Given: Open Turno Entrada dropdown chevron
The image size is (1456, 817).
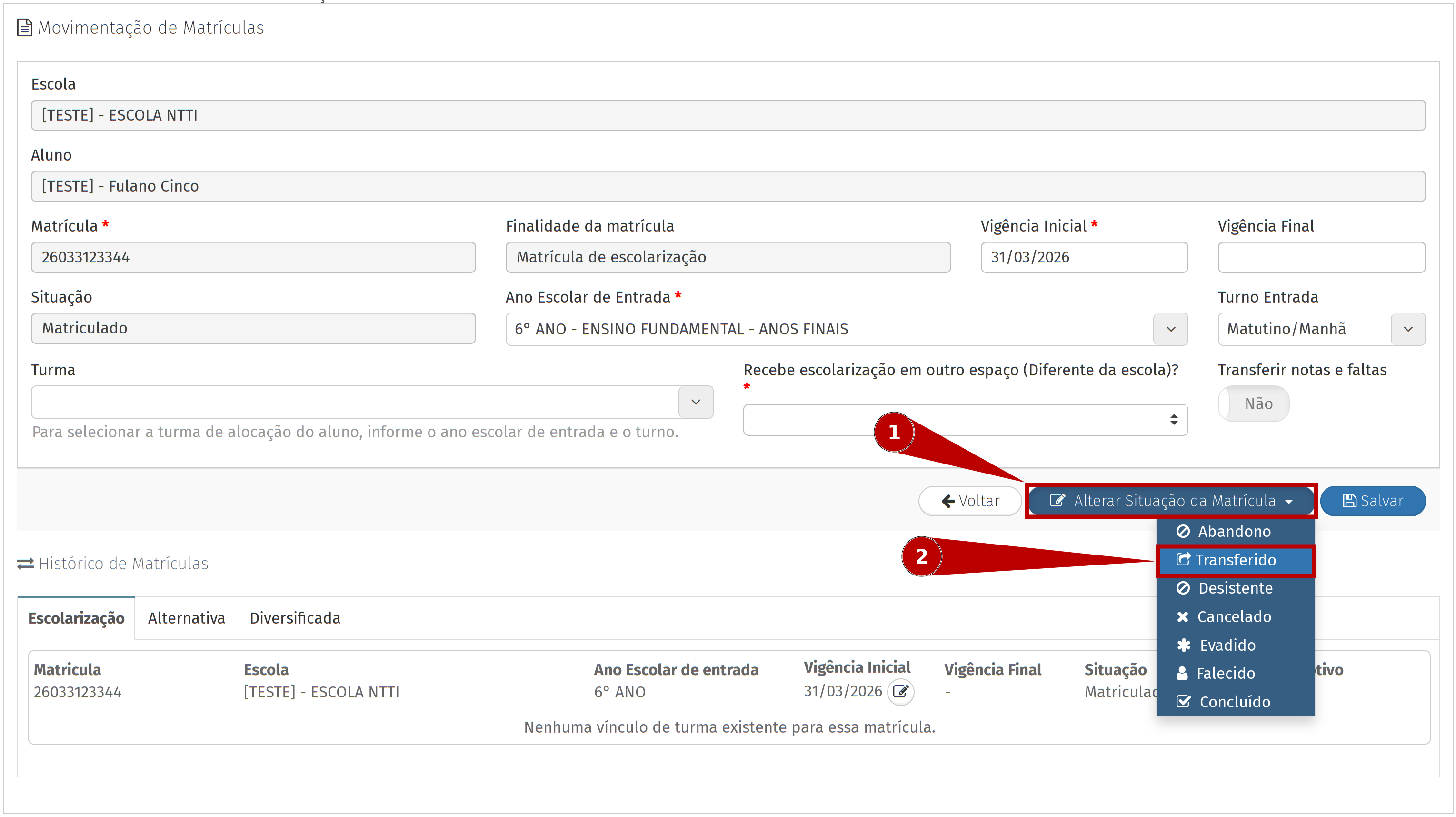Looking at the screenshot, I should [x=1408, y=329].
